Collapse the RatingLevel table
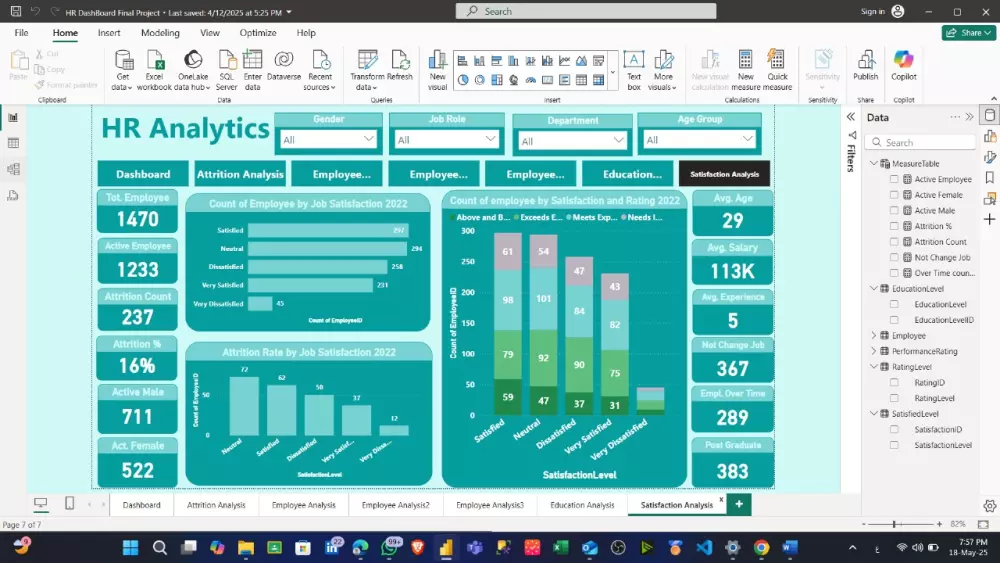Screen dimensions: 1000x563 [x=874, y=367]
